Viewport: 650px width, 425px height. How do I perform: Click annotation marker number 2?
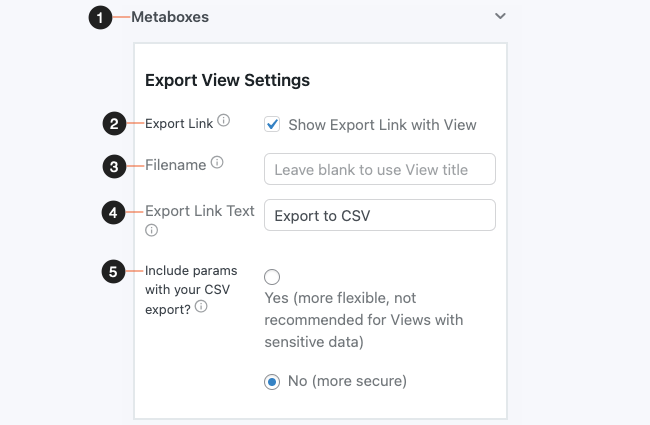[114, 124]
